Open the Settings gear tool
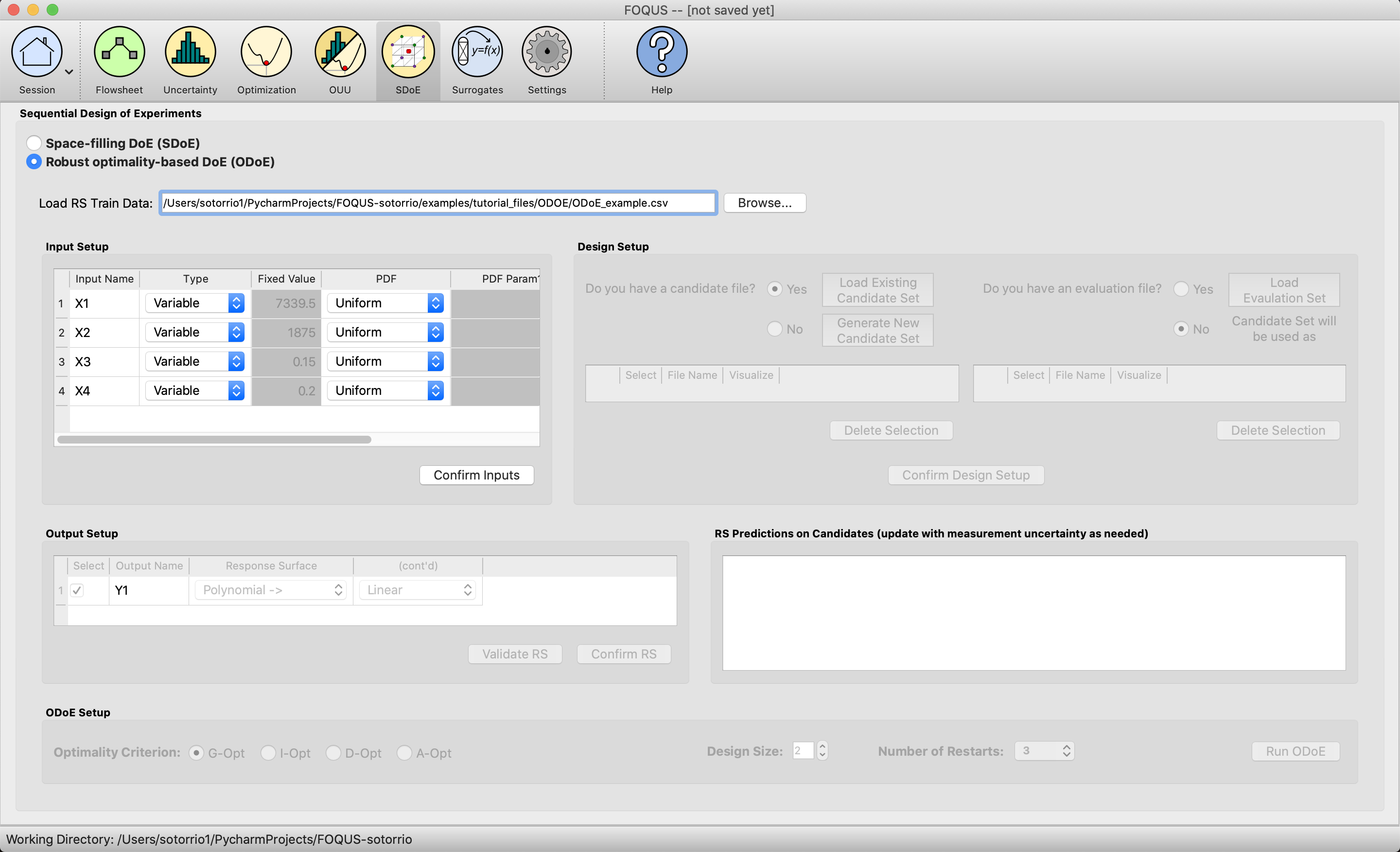This screenshot has height=852, width=1400. (x=546, y=52)
